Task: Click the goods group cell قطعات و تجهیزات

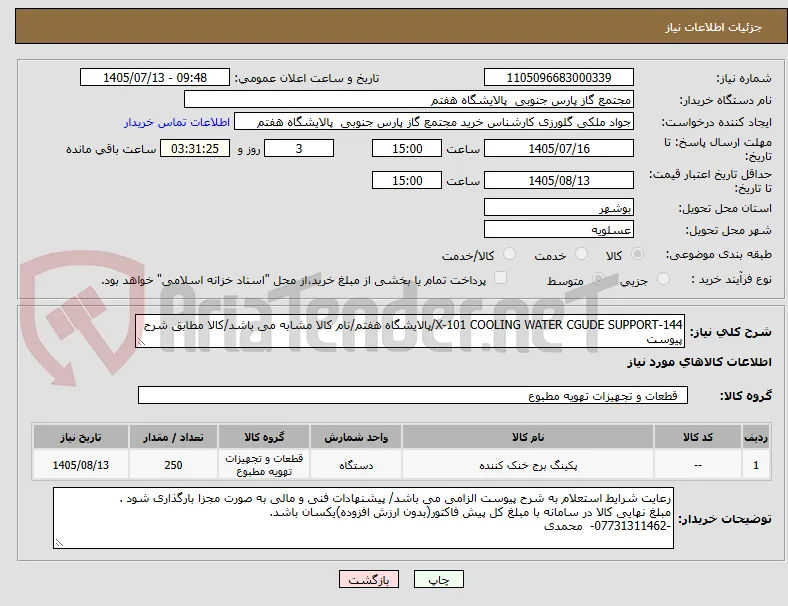Action: pyautogui.click(x=264, y=465)
